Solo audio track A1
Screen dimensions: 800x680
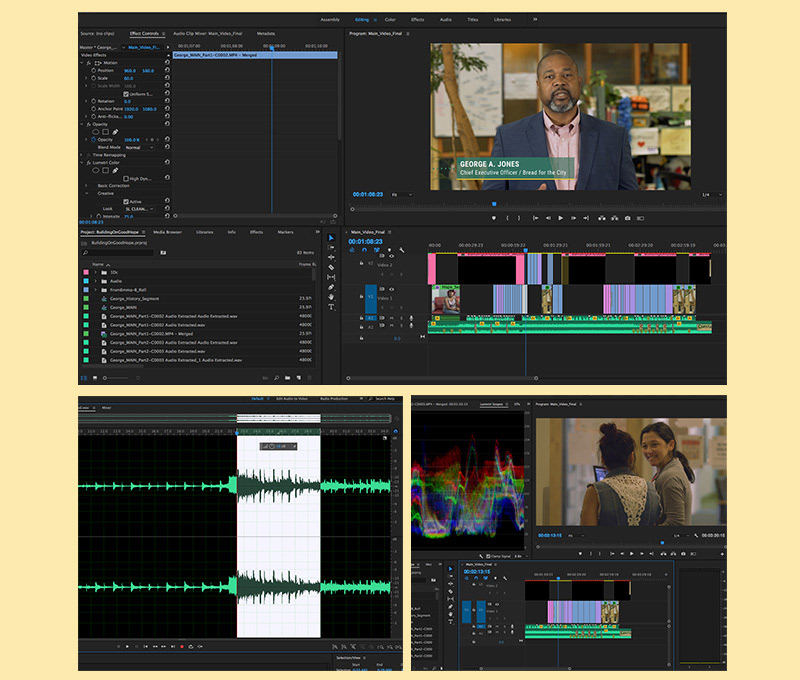[401, 318]
